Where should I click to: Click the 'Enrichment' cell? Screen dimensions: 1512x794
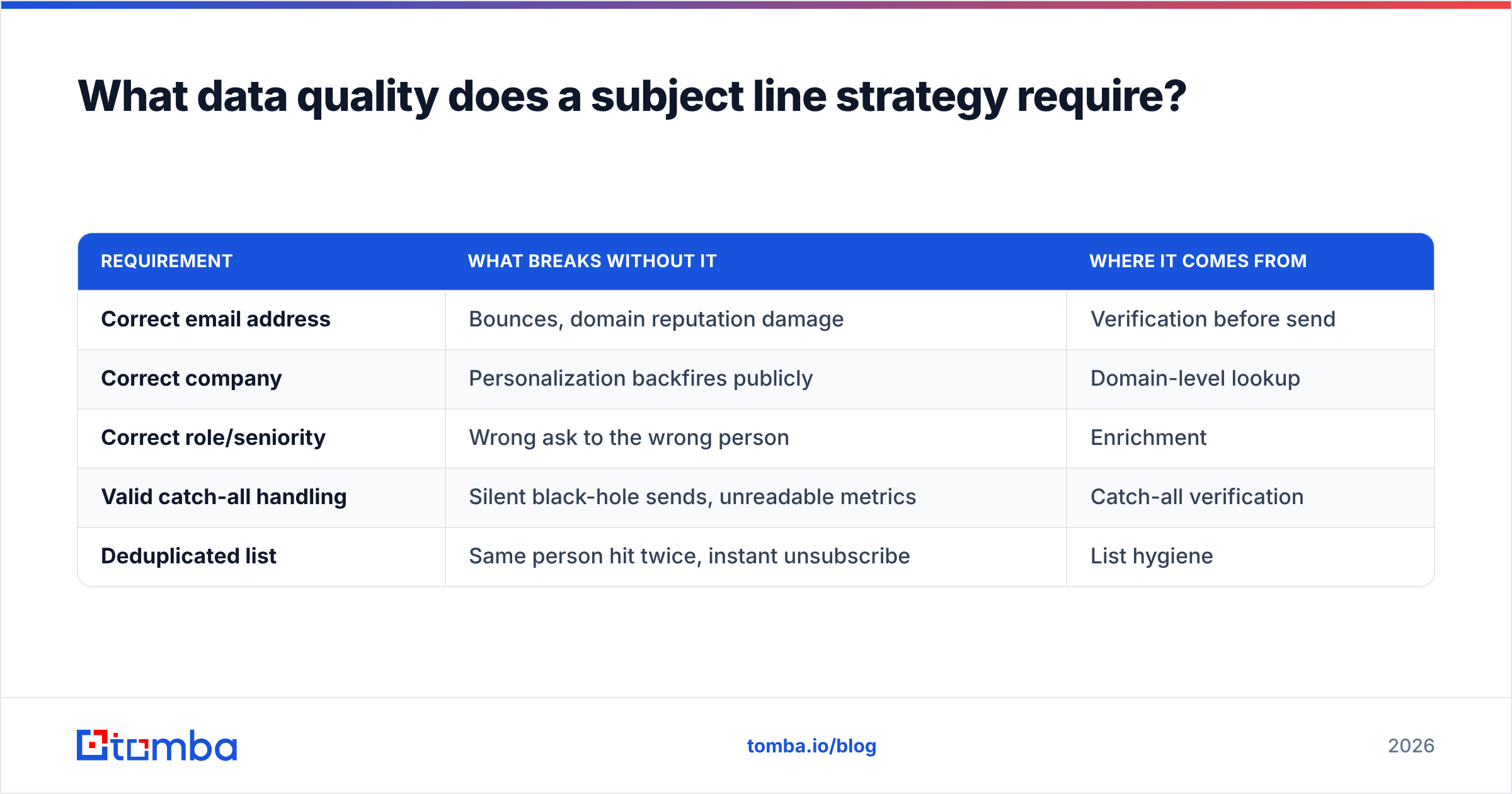[1251, 438]
